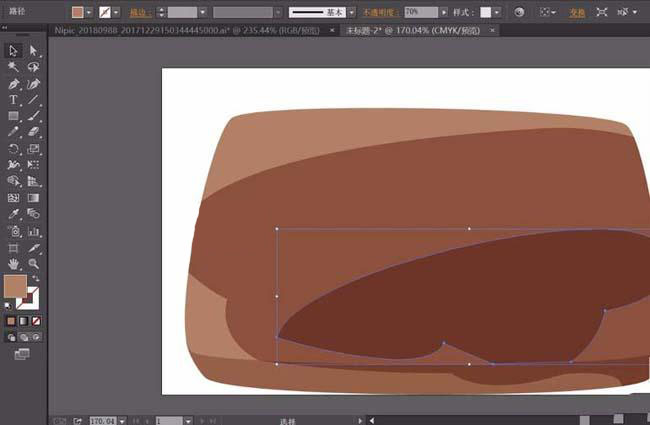Screen dimensions: 650x425
Task: Switch to the 未标题-2 document tab
Action: click(409, 30)
